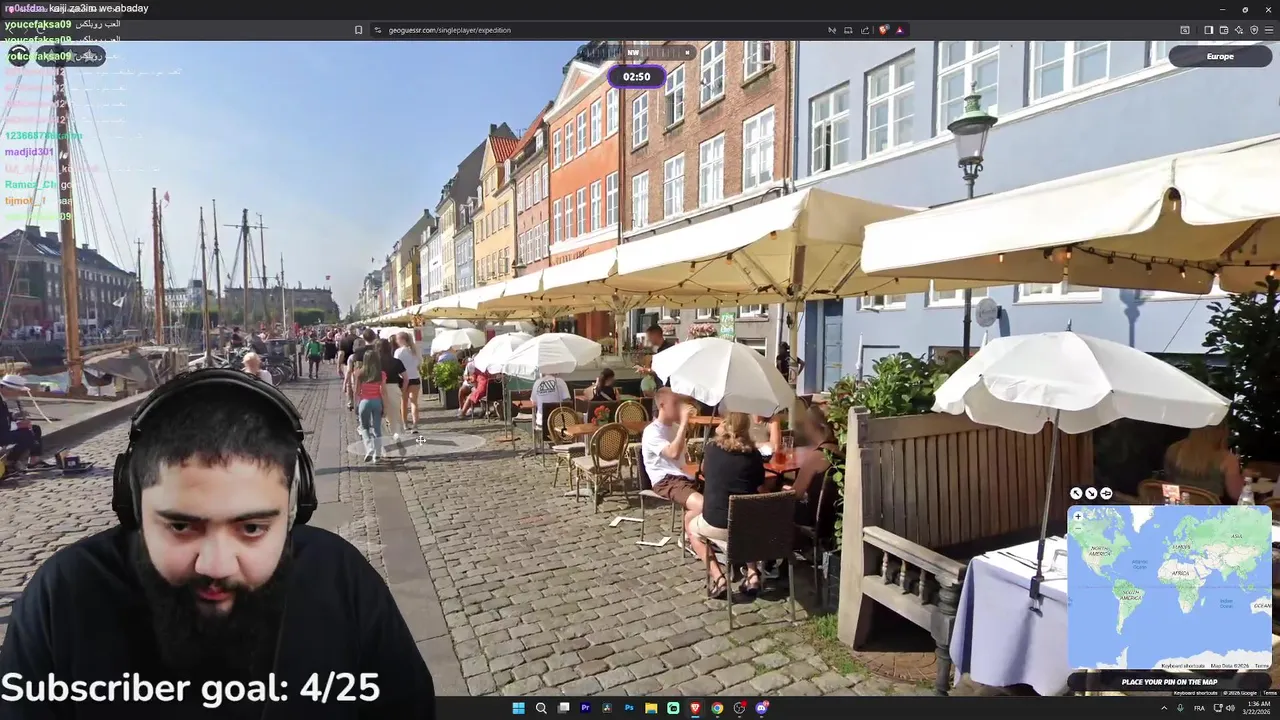Toggle the sticky map pin icon
Image resolution: width=1280 pixels, height=720 pixels.
pyautogui.click(x=1106, y=493)
